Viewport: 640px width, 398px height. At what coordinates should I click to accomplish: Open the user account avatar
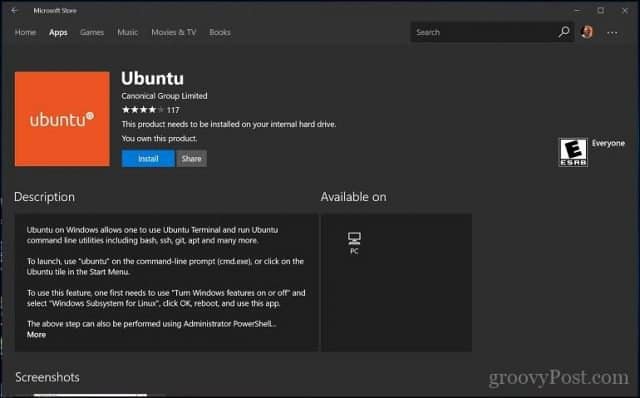(587, 32)
